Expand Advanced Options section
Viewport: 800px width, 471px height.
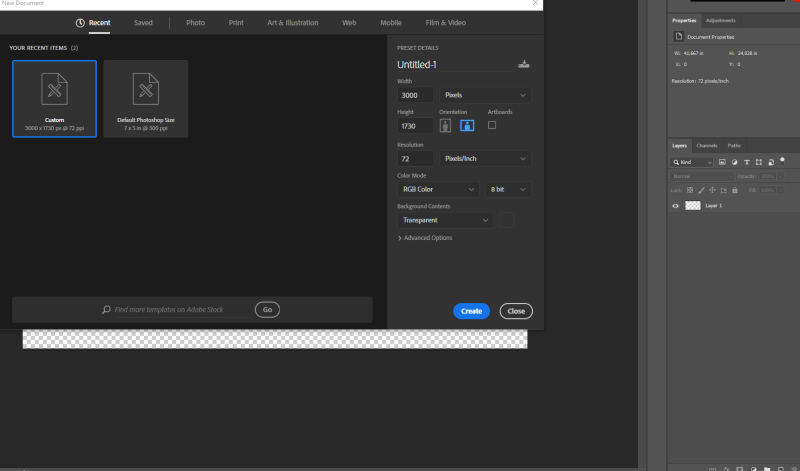426,238
